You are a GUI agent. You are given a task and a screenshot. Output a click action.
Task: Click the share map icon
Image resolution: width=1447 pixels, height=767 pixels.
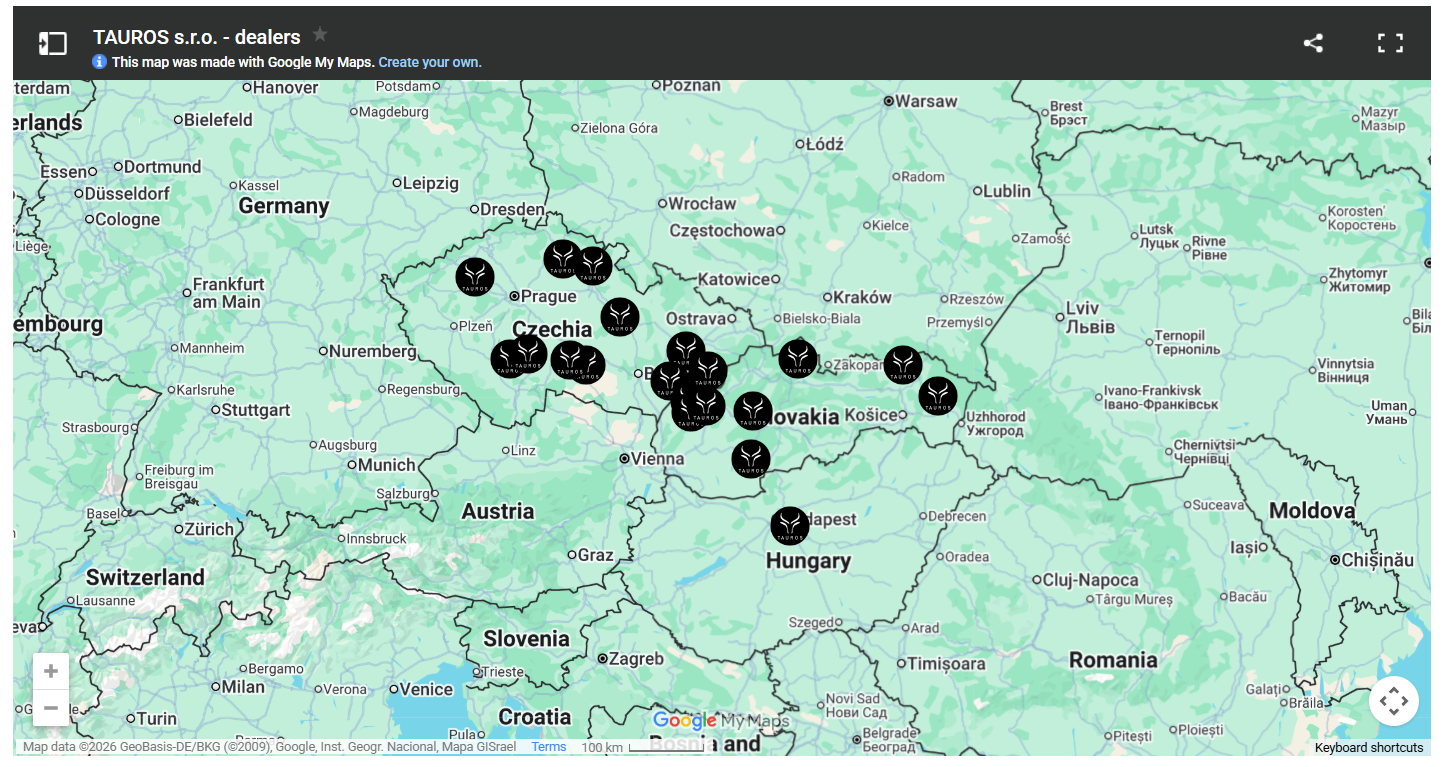pos(1313,43)
